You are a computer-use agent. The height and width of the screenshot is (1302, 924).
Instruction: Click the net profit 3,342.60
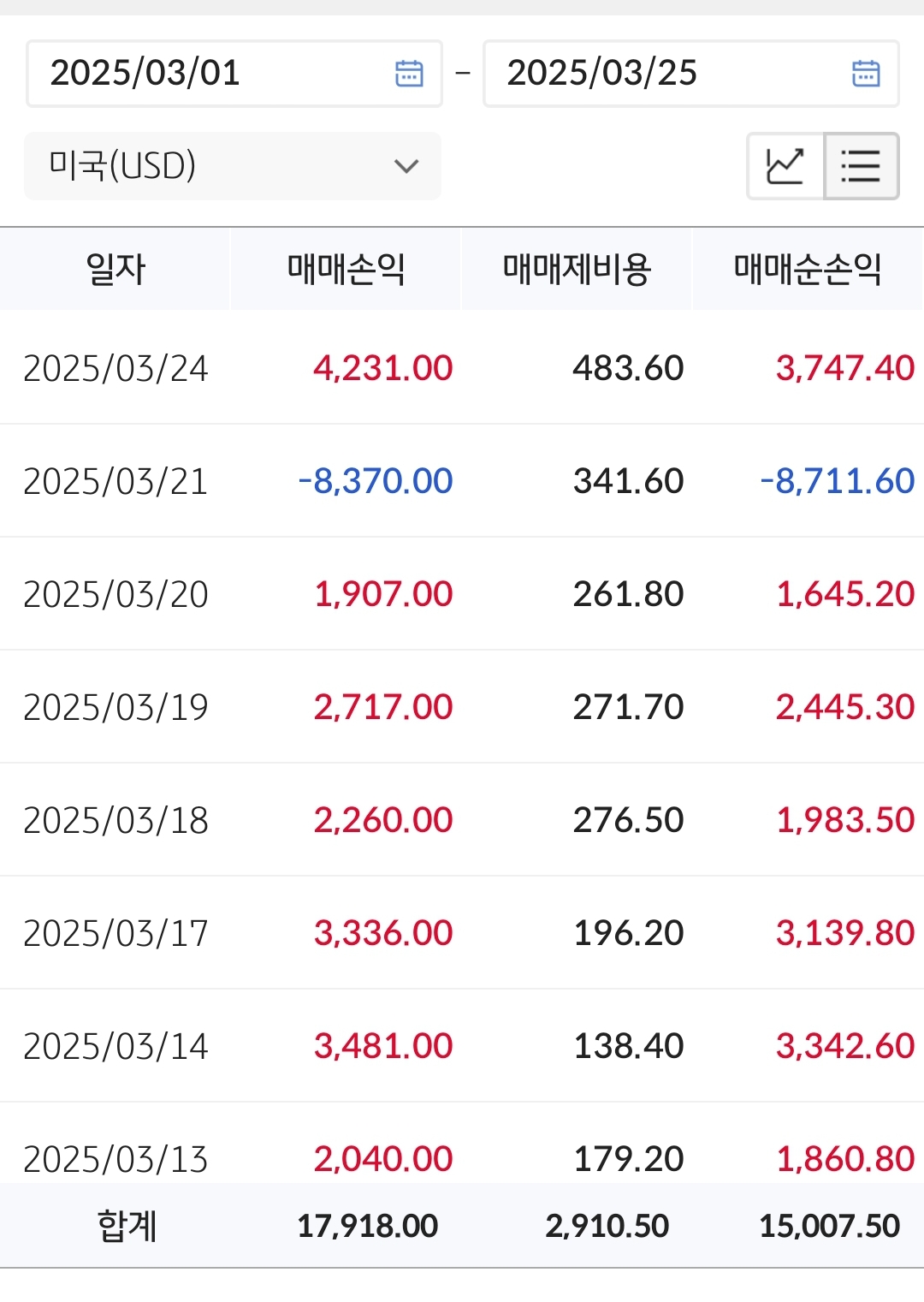[x=845, y=1046]
